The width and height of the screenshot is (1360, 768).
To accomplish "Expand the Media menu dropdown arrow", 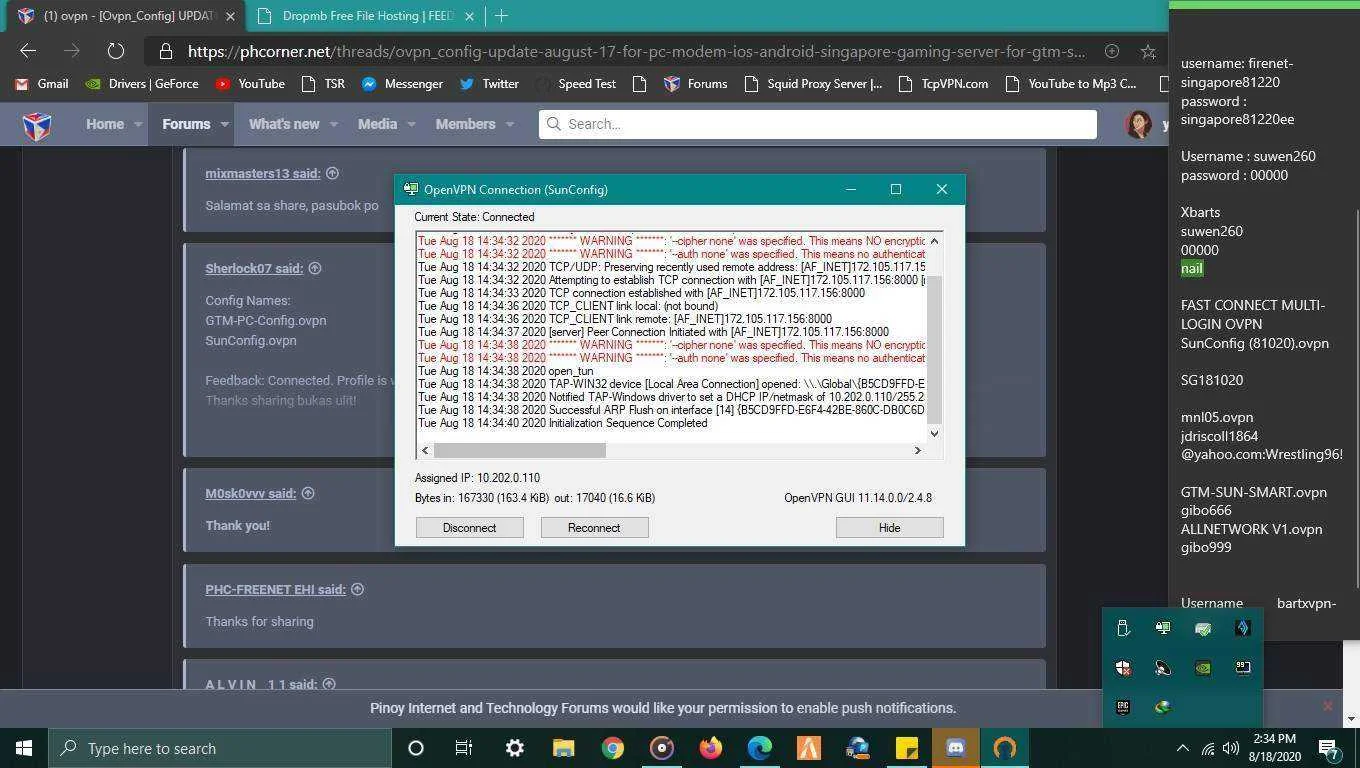I will 412,125.
